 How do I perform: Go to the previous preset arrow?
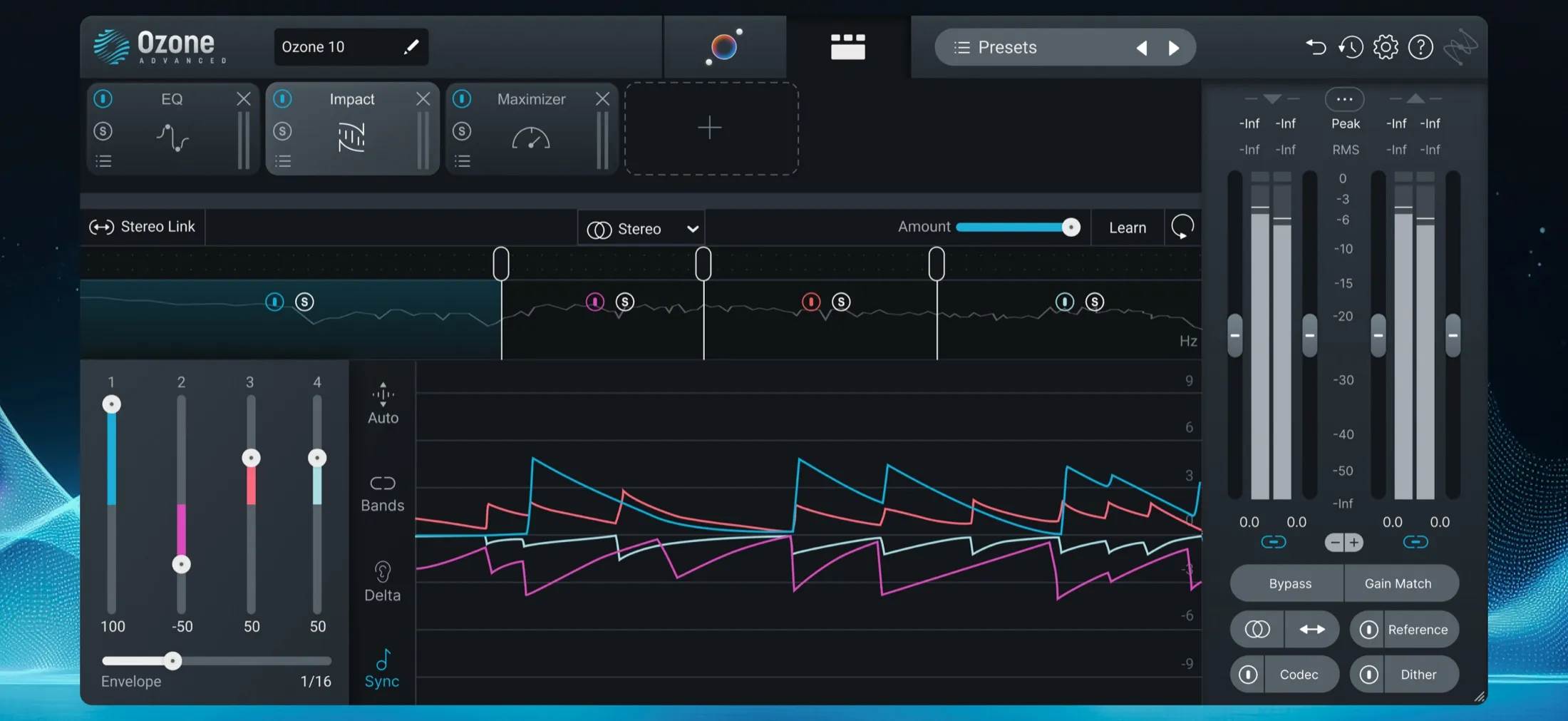(x=1142, y=48)
